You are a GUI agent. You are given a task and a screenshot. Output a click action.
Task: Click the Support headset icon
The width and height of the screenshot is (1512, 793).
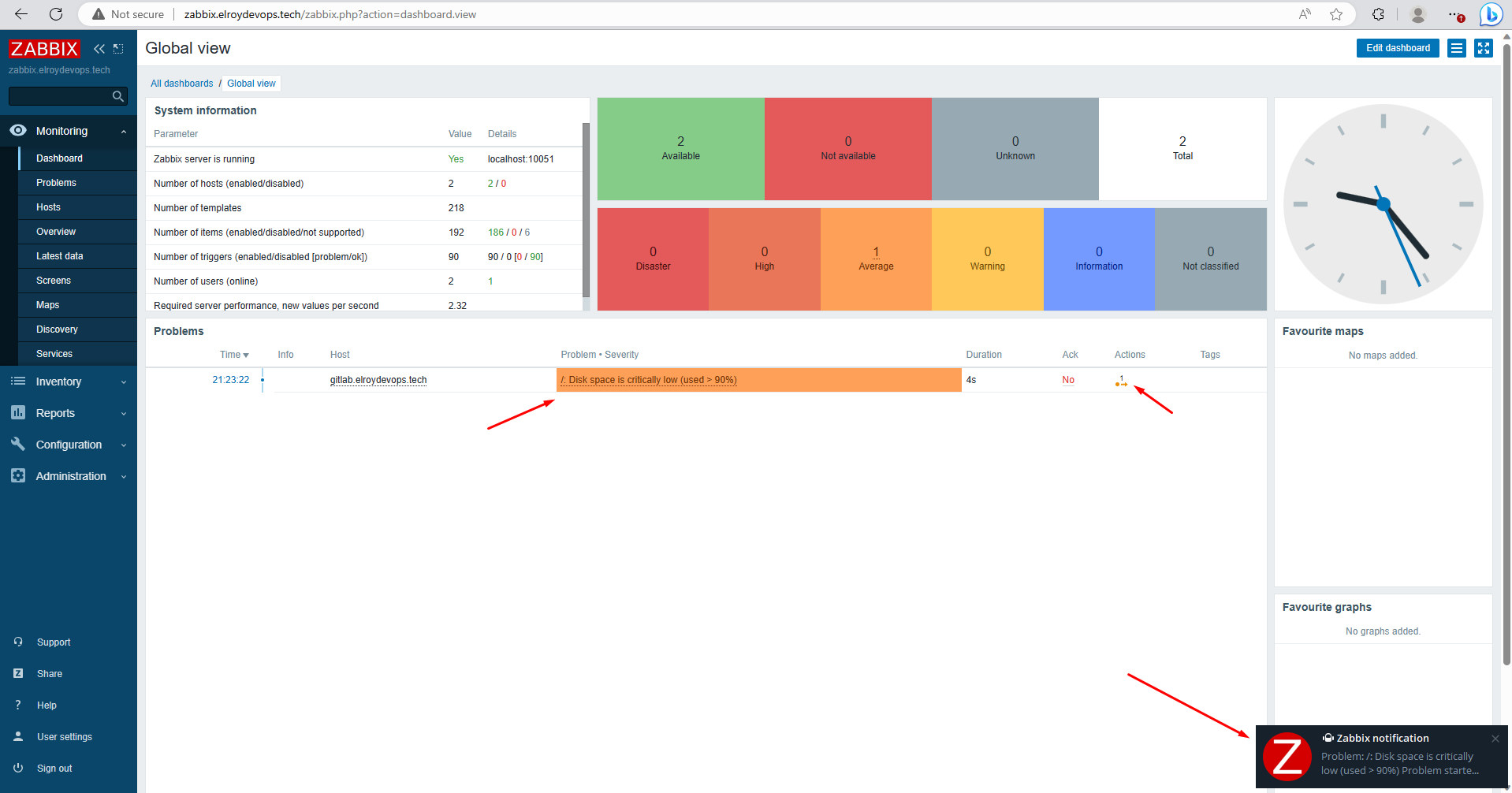pos(18,642)
